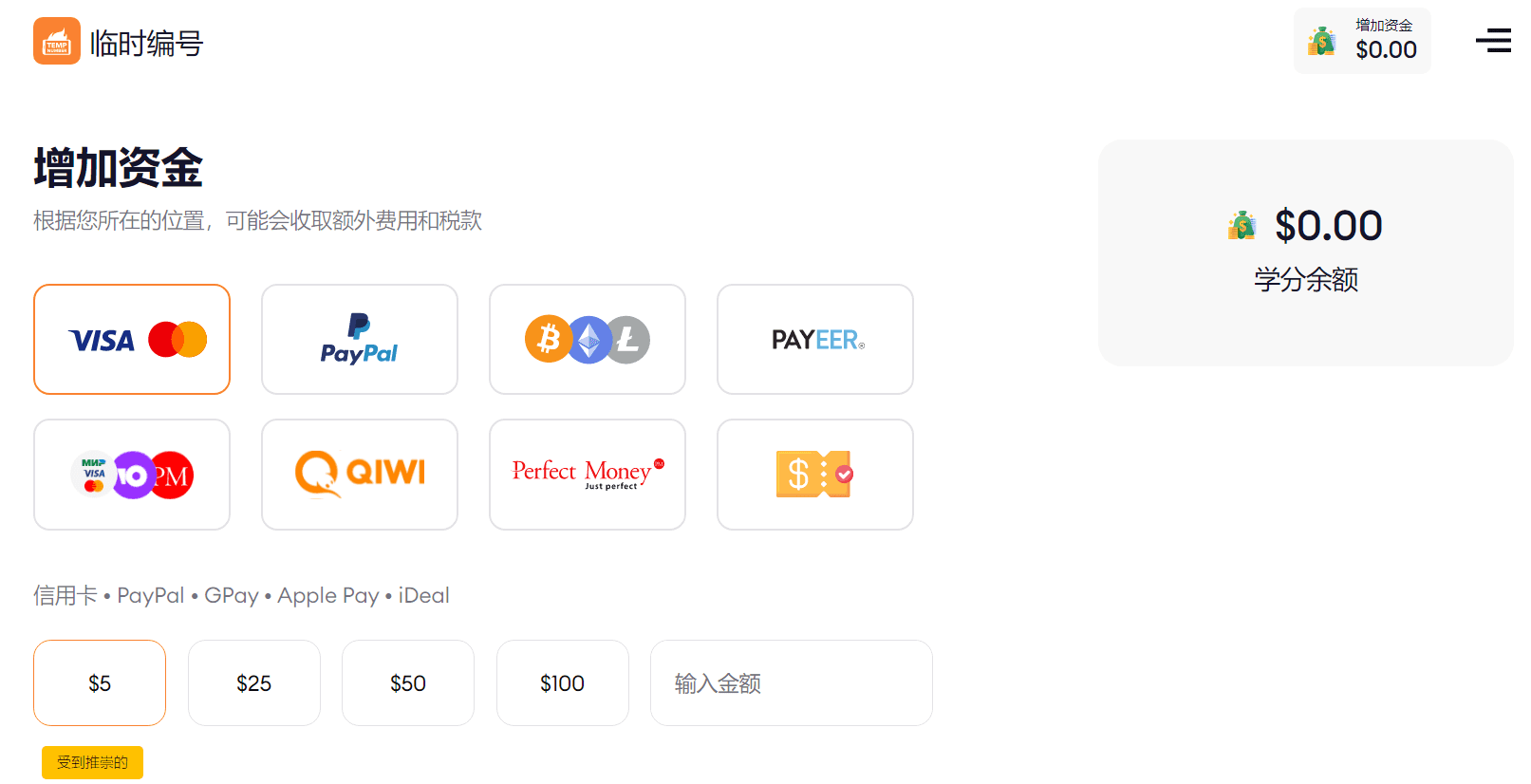Select Visa Mastercard payment method
The height and width of the screenshot is (784, 1531).
pyautogui.click(x=132, y=339)
